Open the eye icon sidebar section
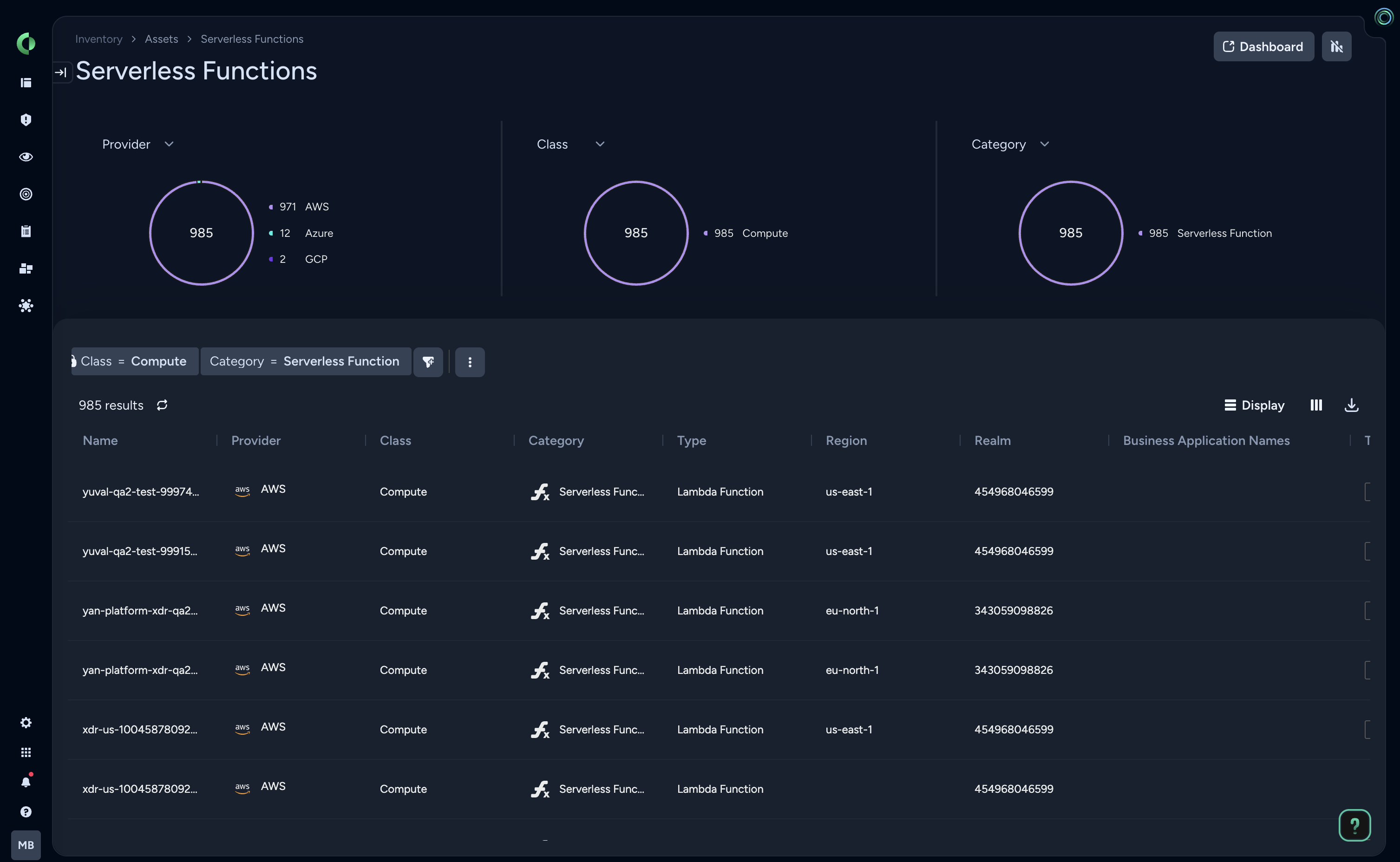This screenshot has width=1400, height=862. (x=26, y=157)
